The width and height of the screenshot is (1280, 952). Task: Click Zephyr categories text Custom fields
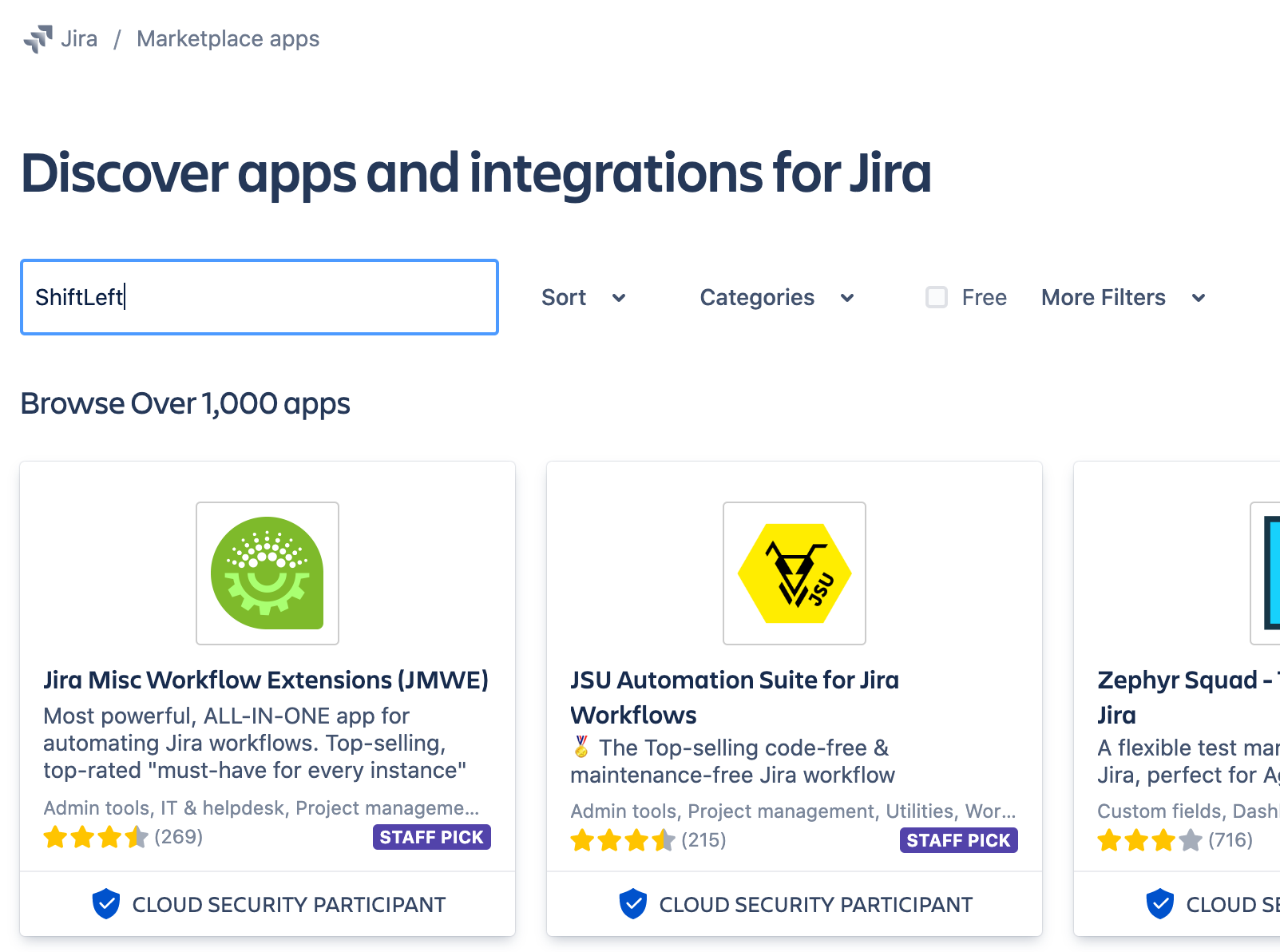tap(1188, 811)
